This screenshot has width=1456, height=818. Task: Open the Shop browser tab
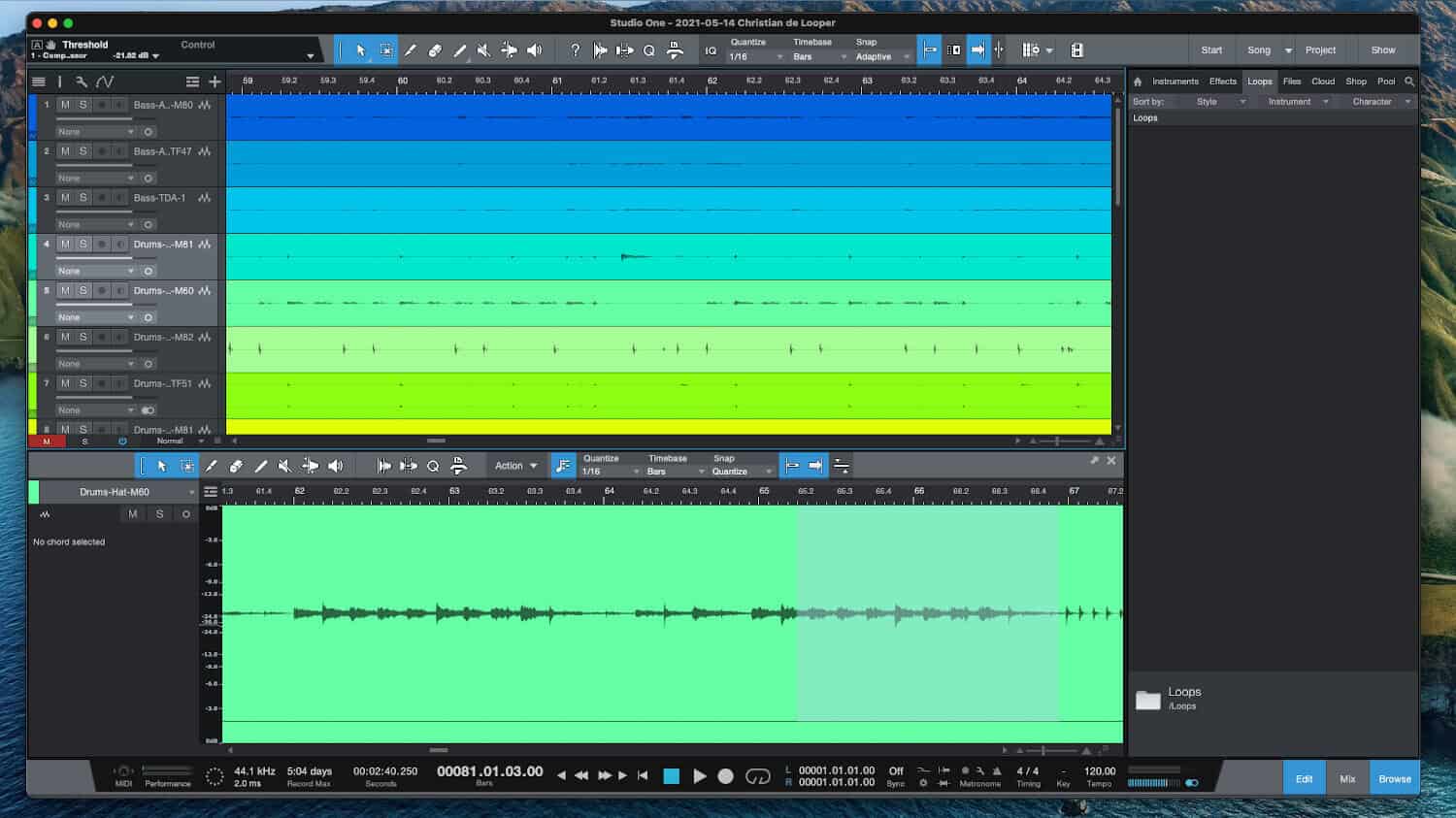[1356, 82]
